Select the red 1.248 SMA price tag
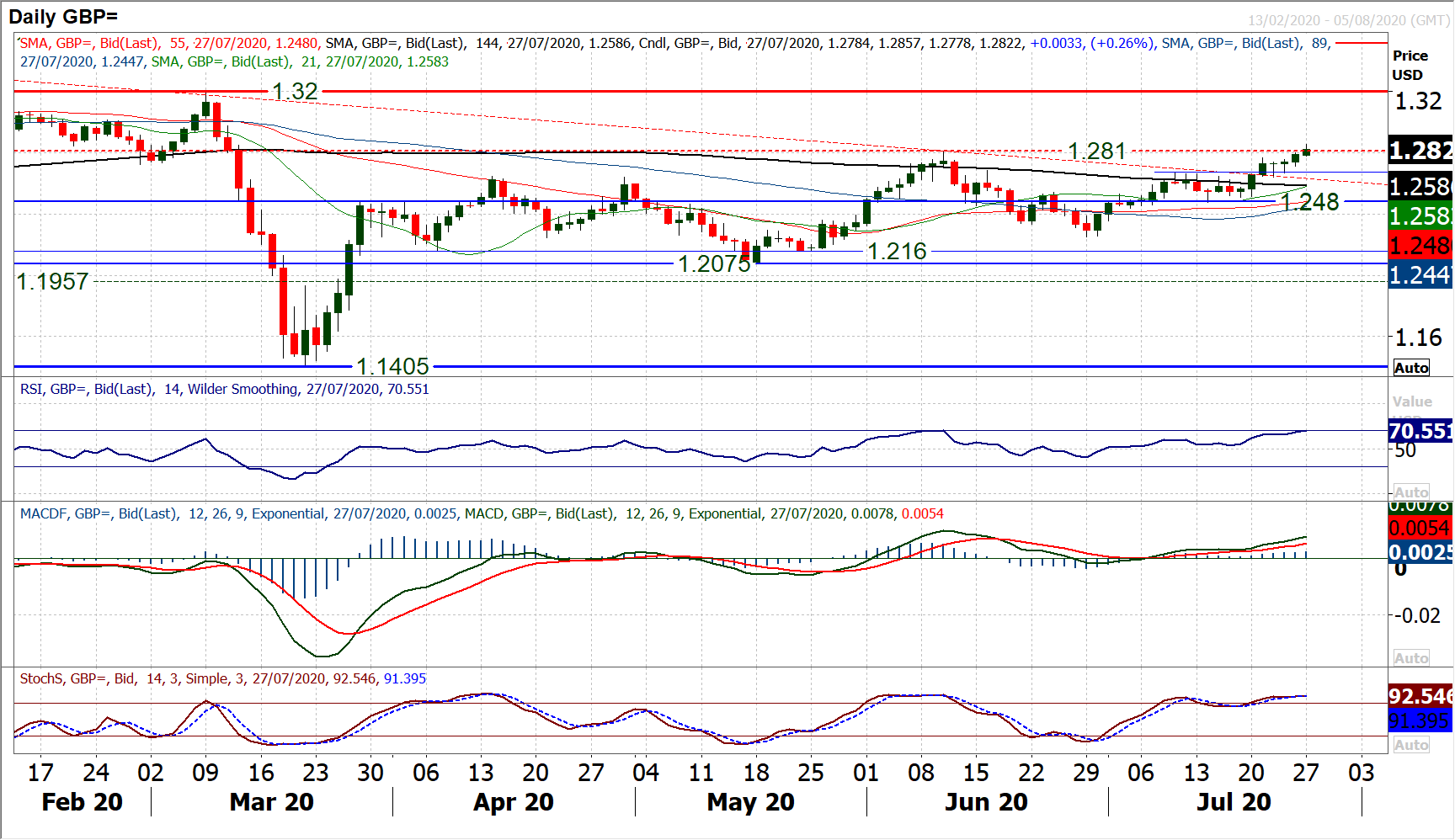This screenshot has height=840, width=1455. [1420, 246]
